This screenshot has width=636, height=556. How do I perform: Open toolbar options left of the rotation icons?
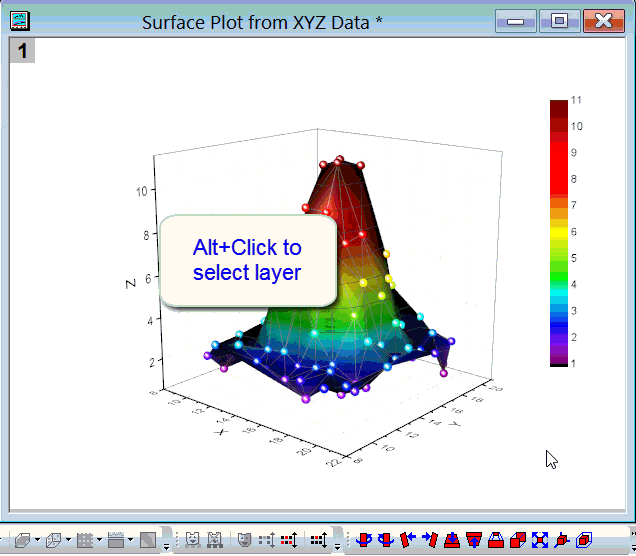(x=338, y=546)
